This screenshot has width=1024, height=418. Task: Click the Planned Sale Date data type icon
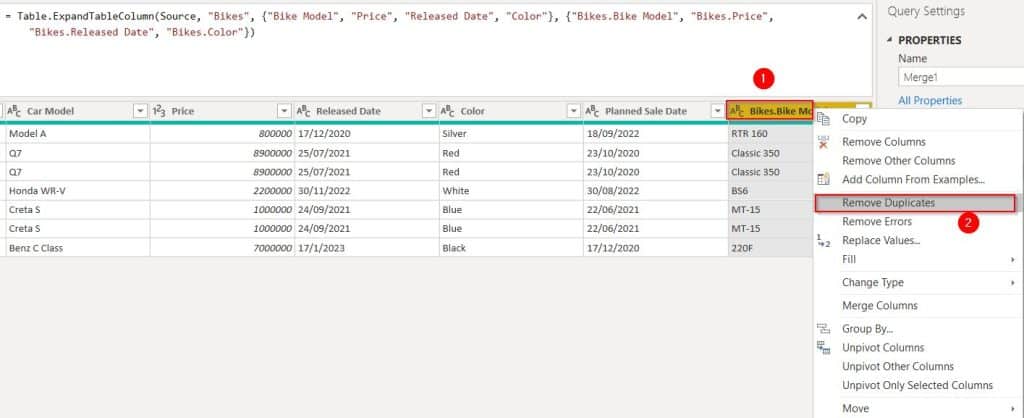(x=592, y=111)
